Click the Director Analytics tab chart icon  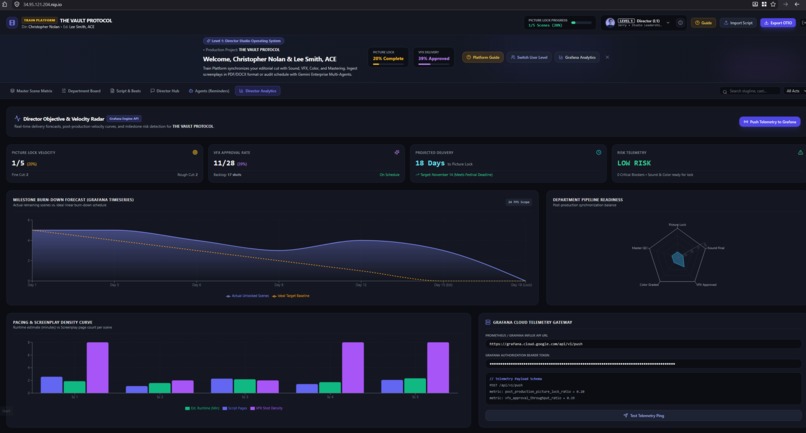(x=241, y=91)
